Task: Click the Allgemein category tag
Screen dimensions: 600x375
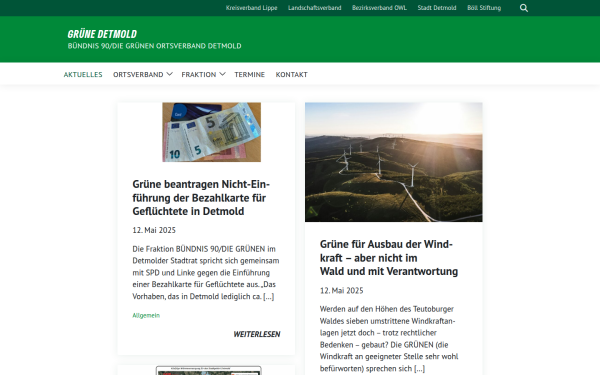Action: pos(146,315)
